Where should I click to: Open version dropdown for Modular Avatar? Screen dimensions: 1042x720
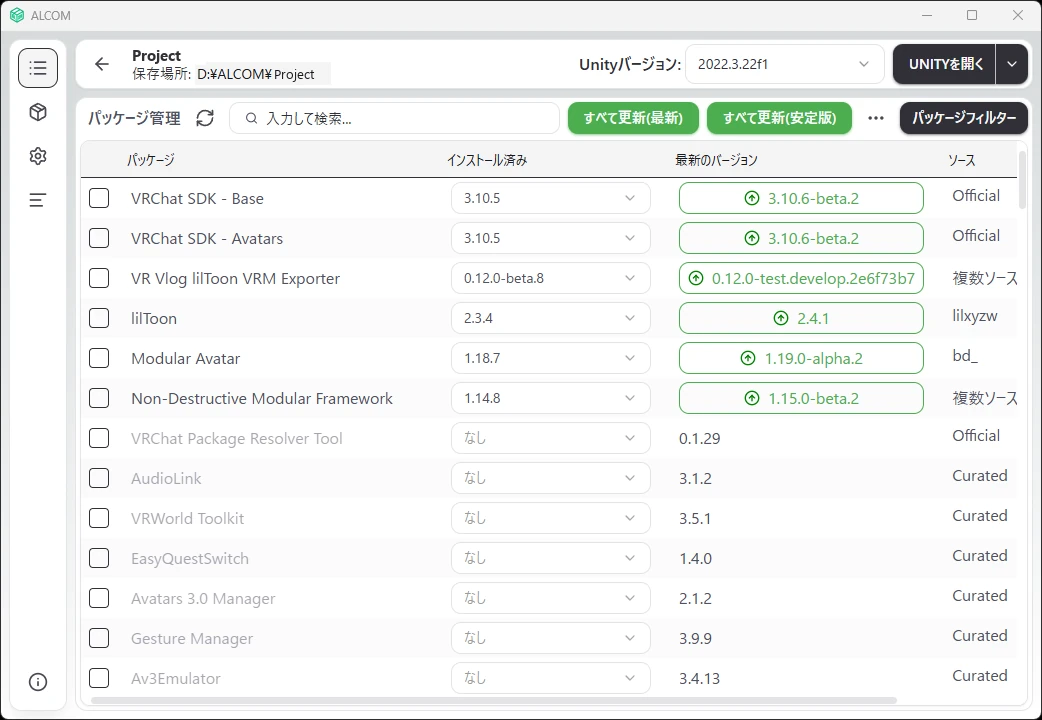click(x=550, y=358)
